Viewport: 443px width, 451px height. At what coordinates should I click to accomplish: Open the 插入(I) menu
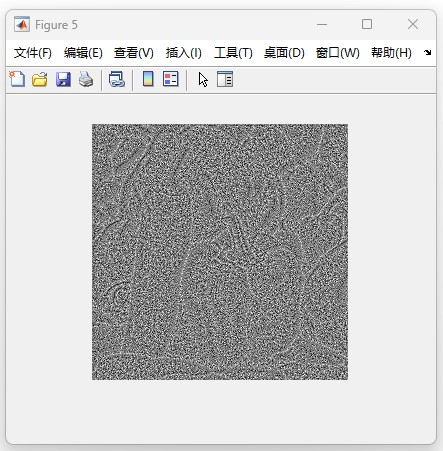tap(184, 53)
